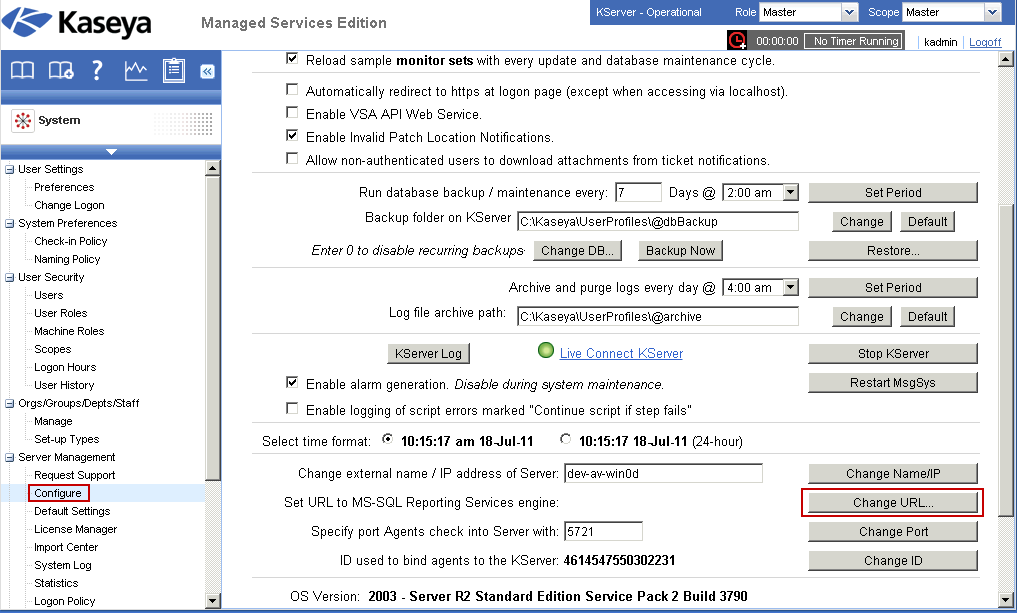The width and height of the screenshot is (1017, 613).
Task: Open License Manager from the sidebar
Action: pos(75,529)
